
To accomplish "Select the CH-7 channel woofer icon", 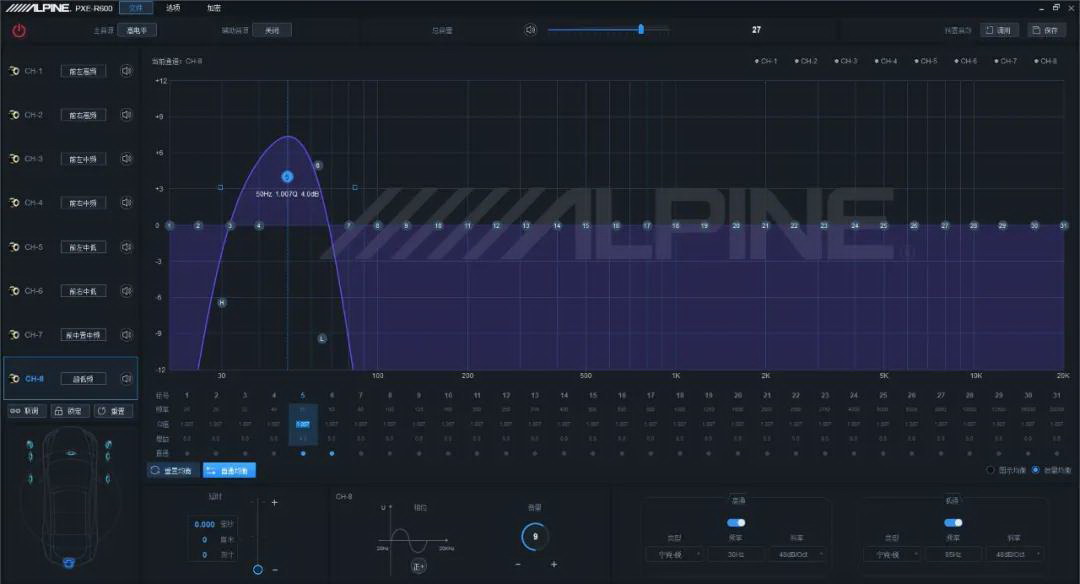I will [14, 335].
